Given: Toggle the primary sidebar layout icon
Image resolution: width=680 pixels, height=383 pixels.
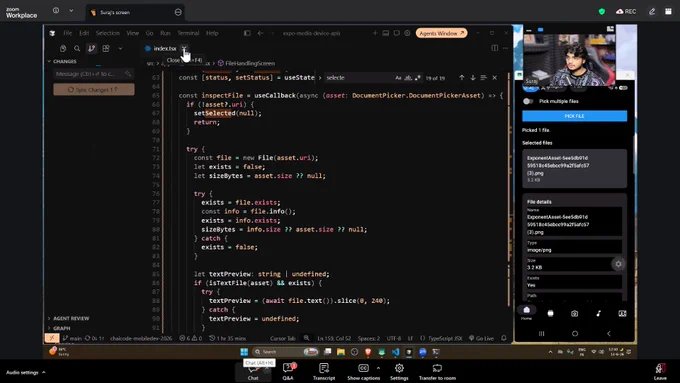Looking at the screenshot, I should (247, 33).
